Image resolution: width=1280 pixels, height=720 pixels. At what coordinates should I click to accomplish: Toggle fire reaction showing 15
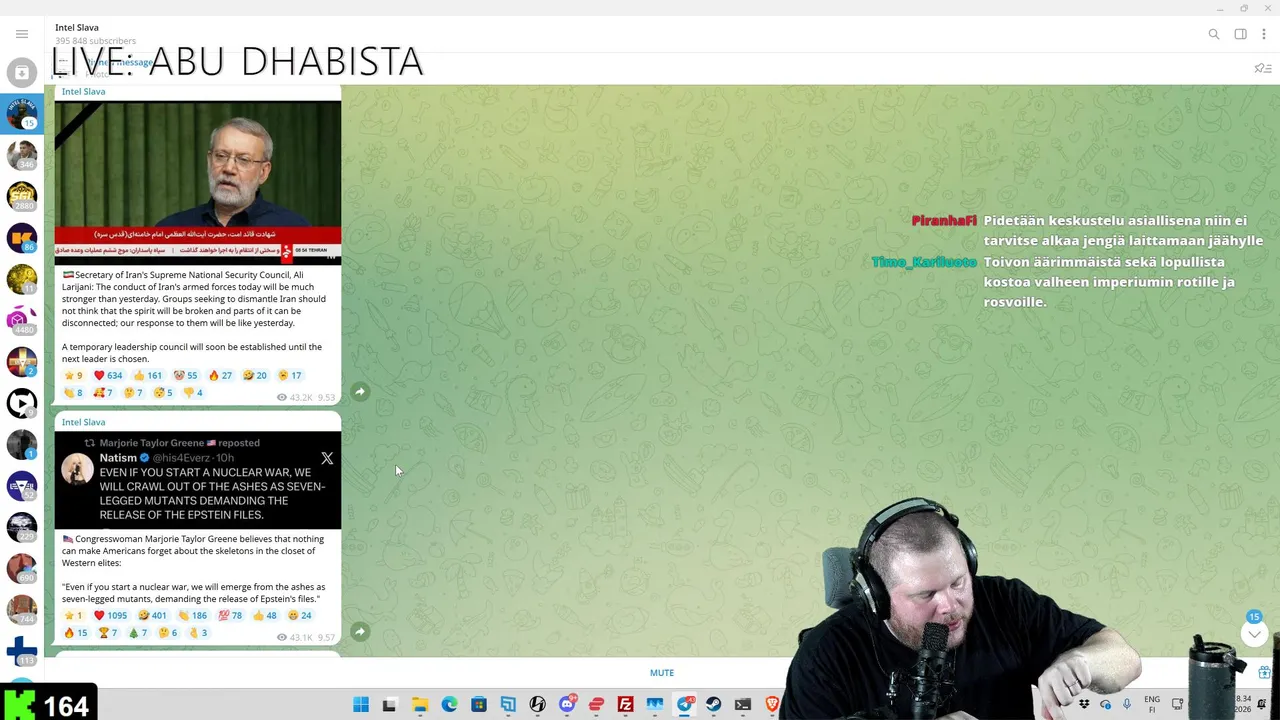(75, 633)
